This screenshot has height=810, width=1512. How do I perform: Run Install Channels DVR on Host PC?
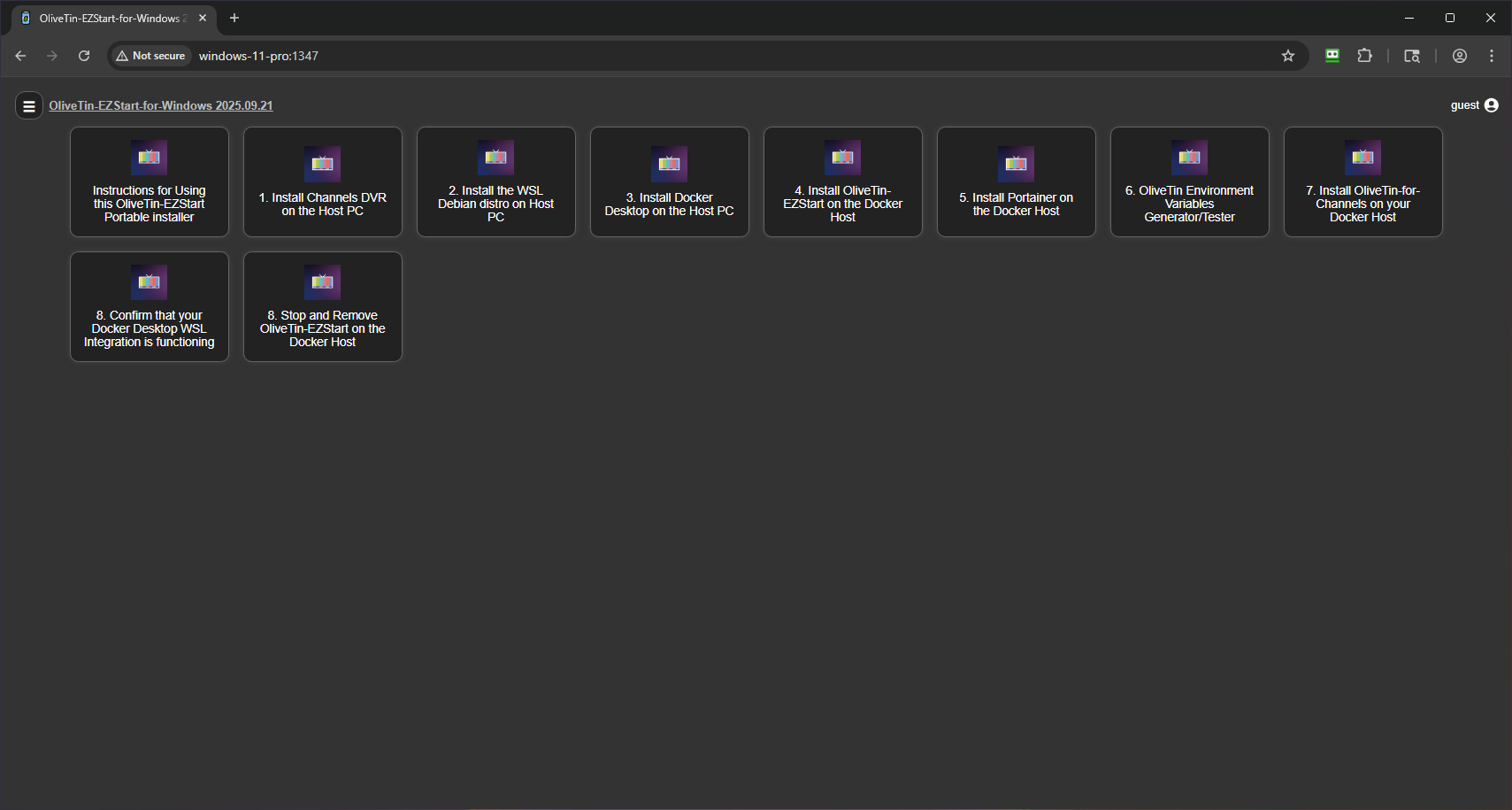[x=323, y=182]
